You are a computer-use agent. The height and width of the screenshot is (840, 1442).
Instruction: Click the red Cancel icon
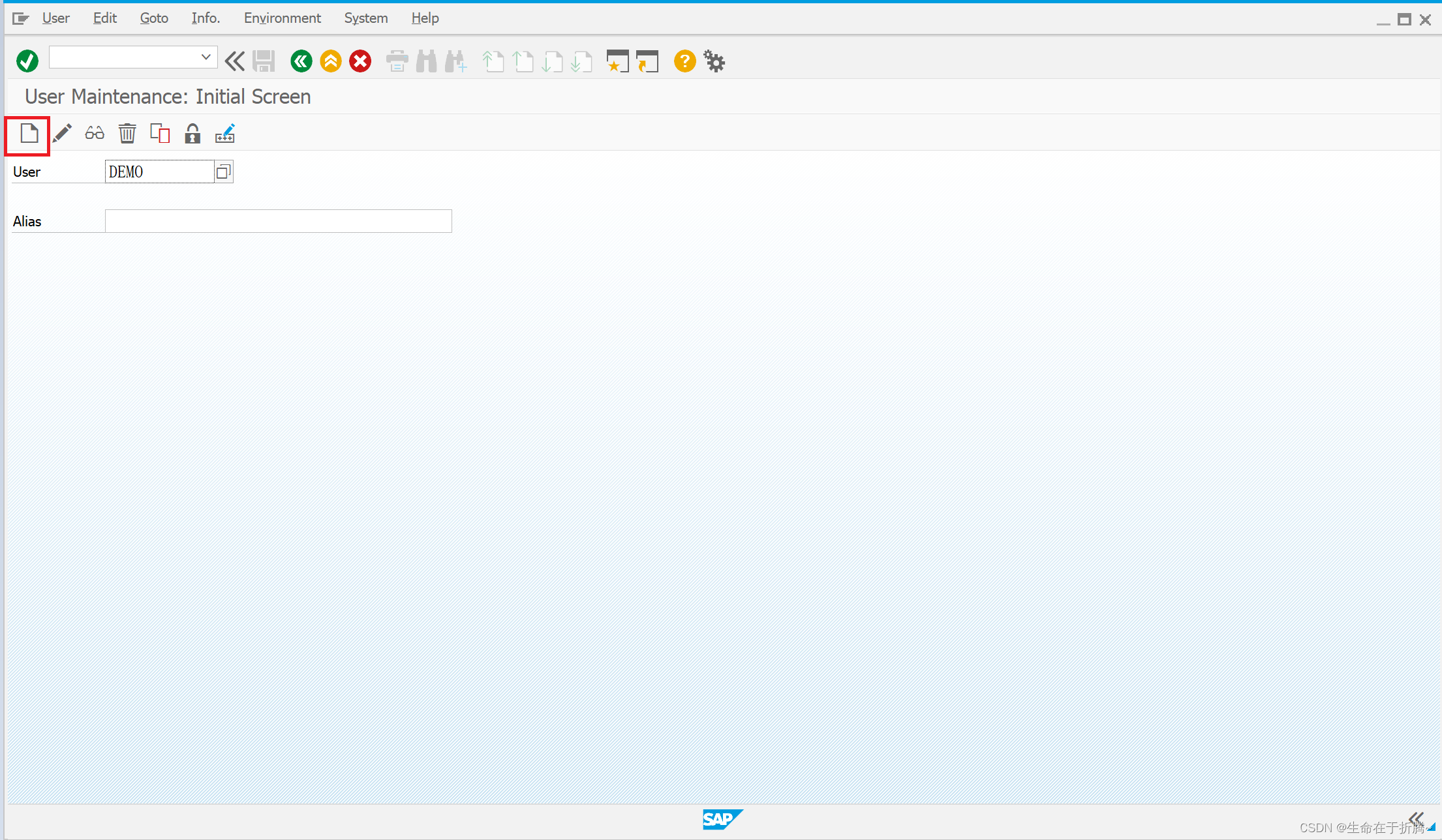(x=360, y=61)
